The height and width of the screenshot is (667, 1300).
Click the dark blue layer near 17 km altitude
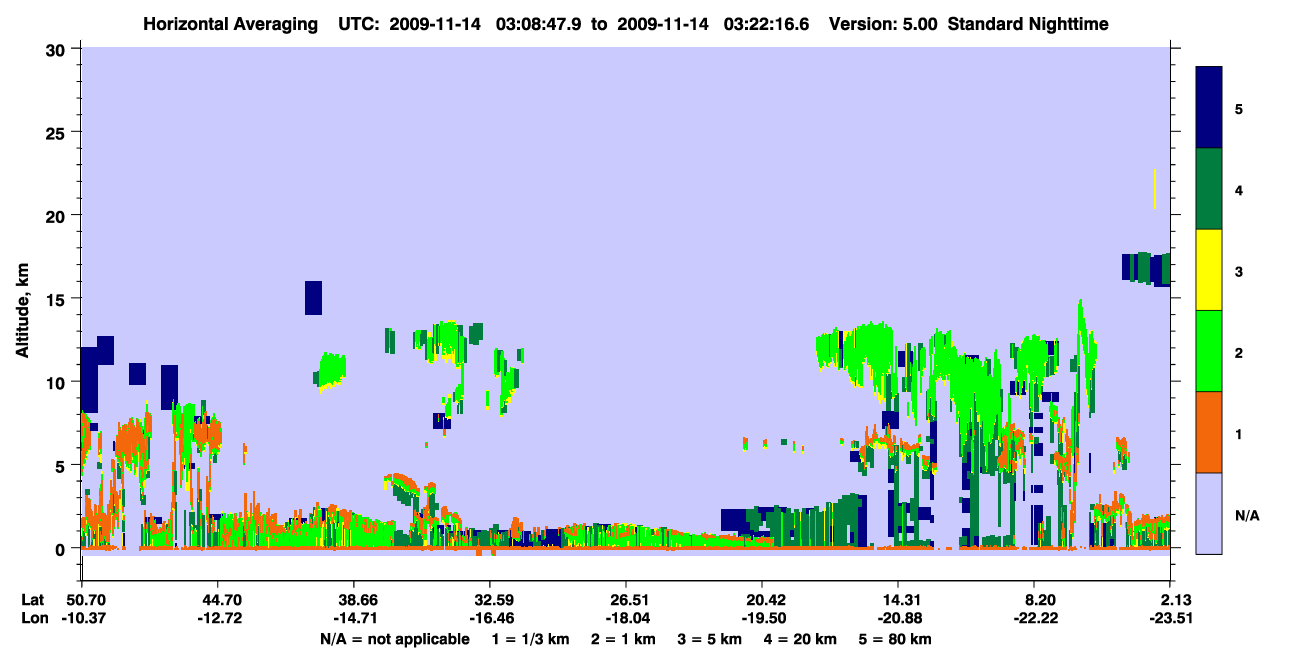click(x=1146, y=269)
